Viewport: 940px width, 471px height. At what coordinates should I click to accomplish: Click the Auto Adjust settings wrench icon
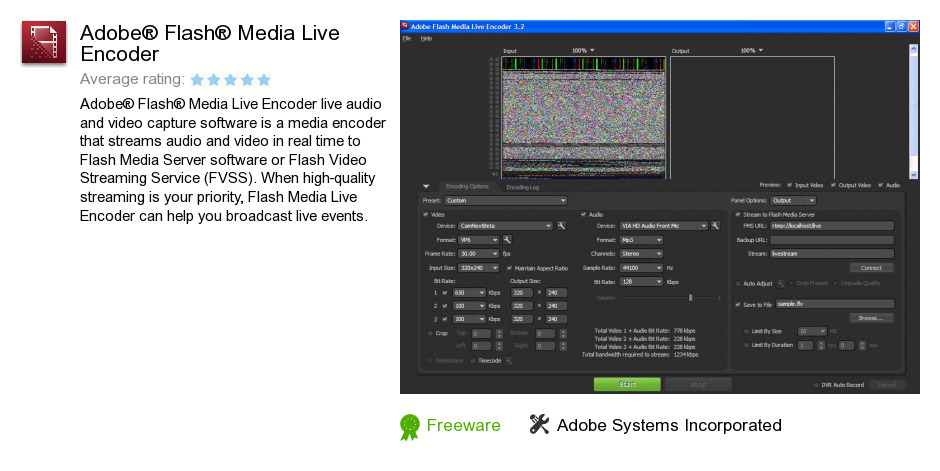pyautogui.click(x=781, y=283)
